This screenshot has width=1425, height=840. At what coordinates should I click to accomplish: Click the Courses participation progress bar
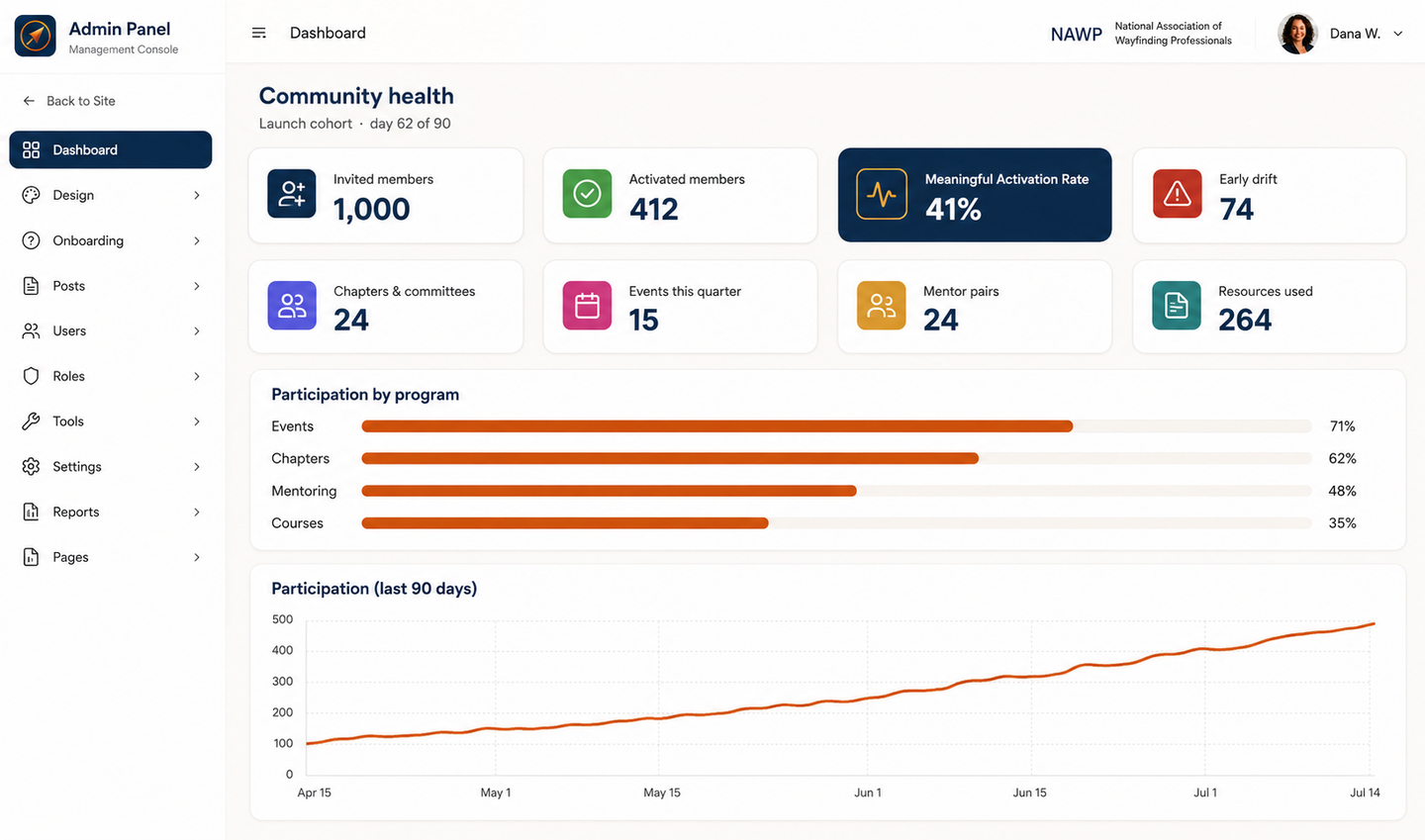click(x=836, y=523)
